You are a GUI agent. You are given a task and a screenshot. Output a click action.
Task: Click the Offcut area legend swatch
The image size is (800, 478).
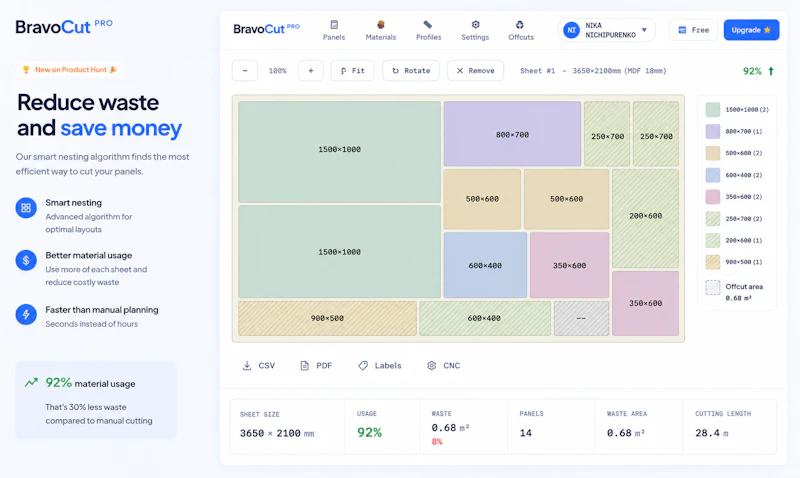point(712,287)
